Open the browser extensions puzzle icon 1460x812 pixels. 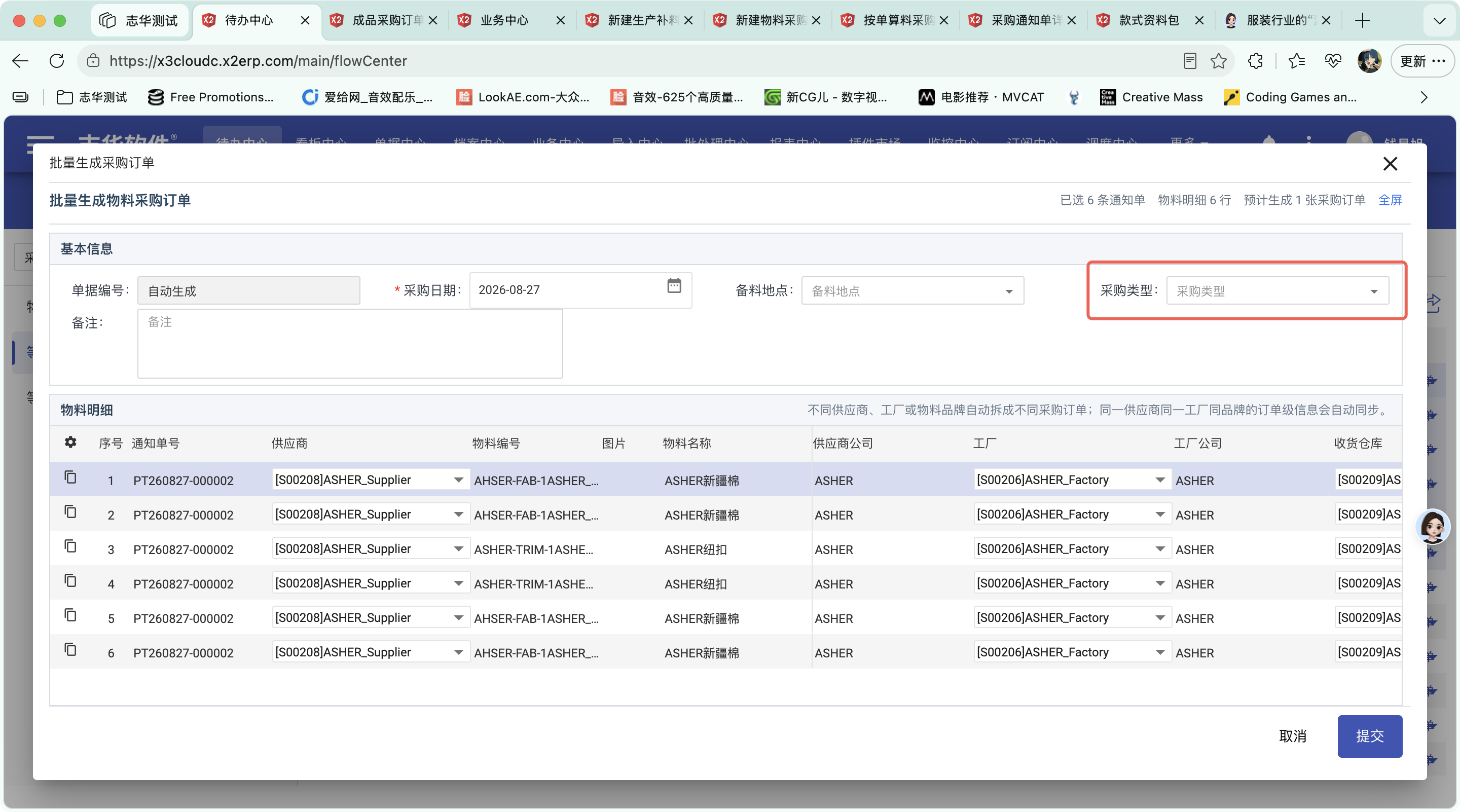pyautogui.click(x=1255, y=61)
